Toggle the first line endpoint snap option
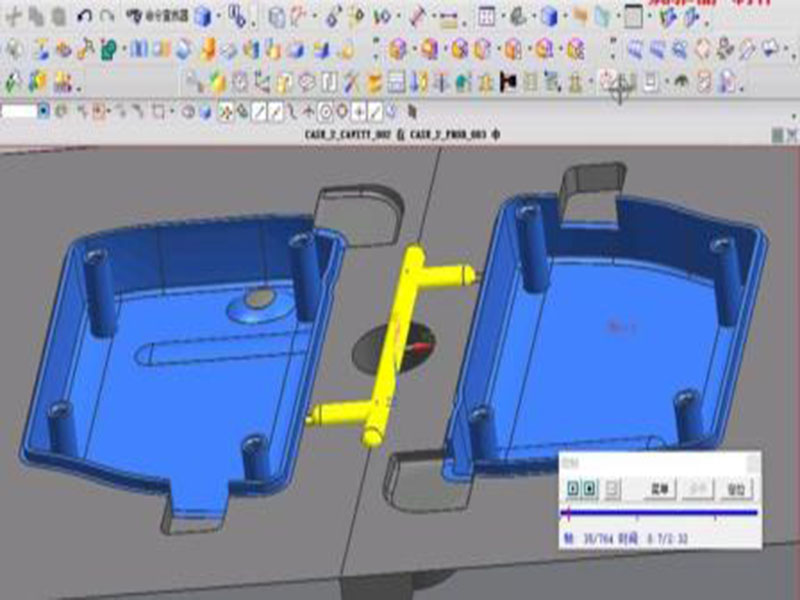The image size is (800, 600). point(257,112)
